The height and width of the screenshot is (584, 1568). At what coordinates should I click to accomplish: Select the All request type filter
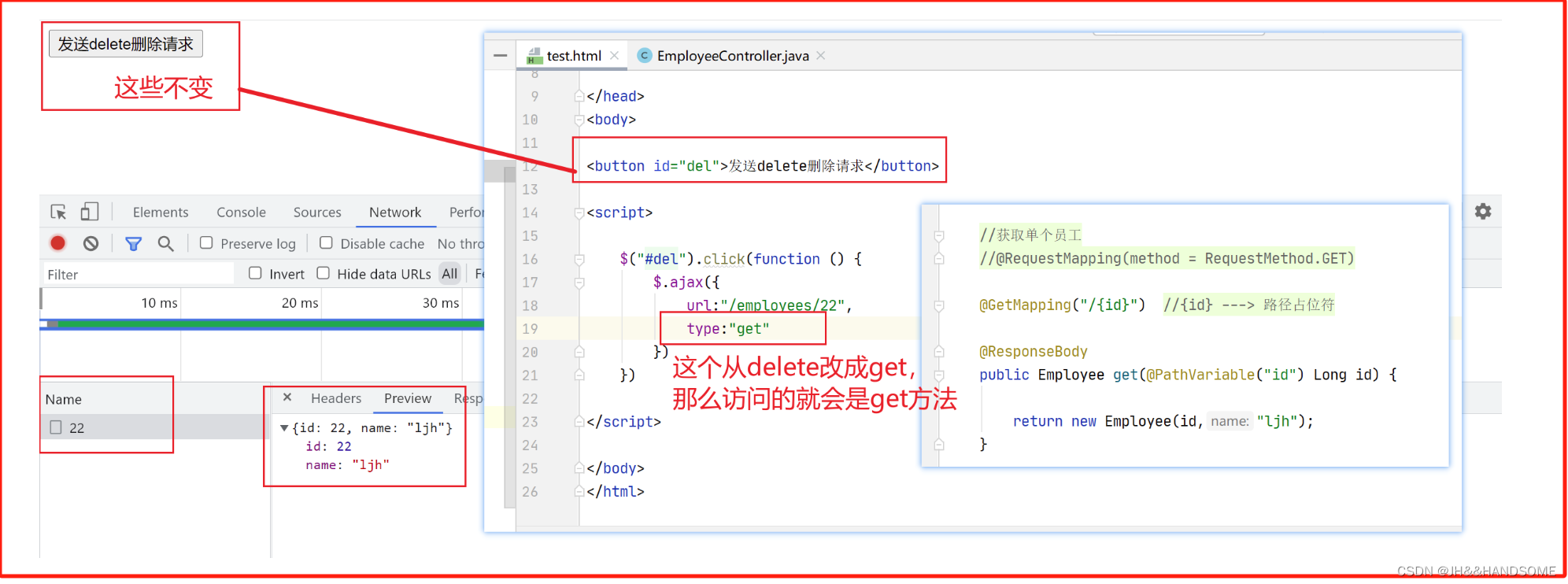[449, 274]
